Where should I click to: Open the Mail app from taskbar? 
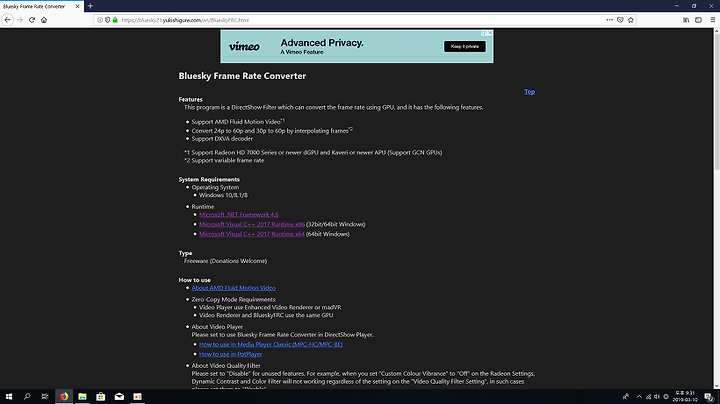(x=119, y=397)
